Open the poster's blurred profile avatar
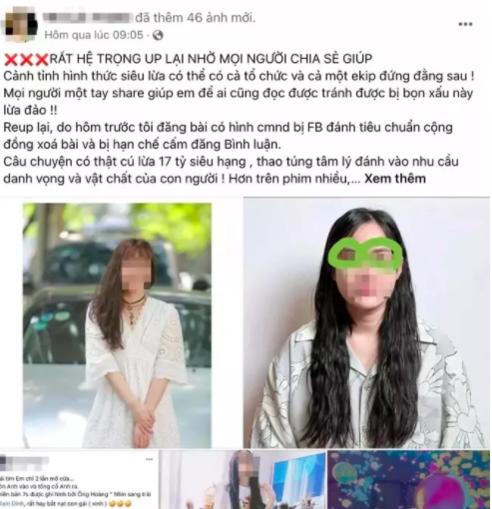The height and width of the screenshot is (509, 492). coord(21,25)
